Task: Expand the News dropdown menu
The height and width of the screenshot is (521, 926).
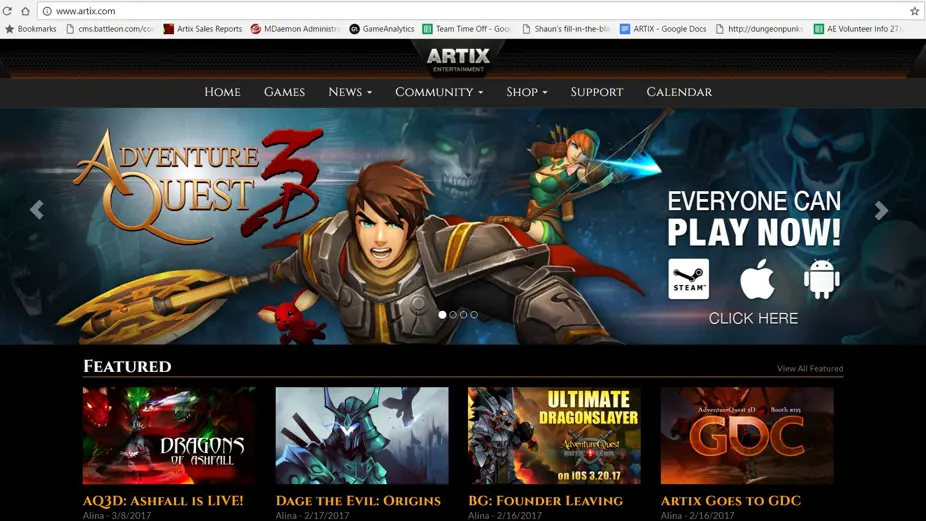Action: click(x=350, y=92)
